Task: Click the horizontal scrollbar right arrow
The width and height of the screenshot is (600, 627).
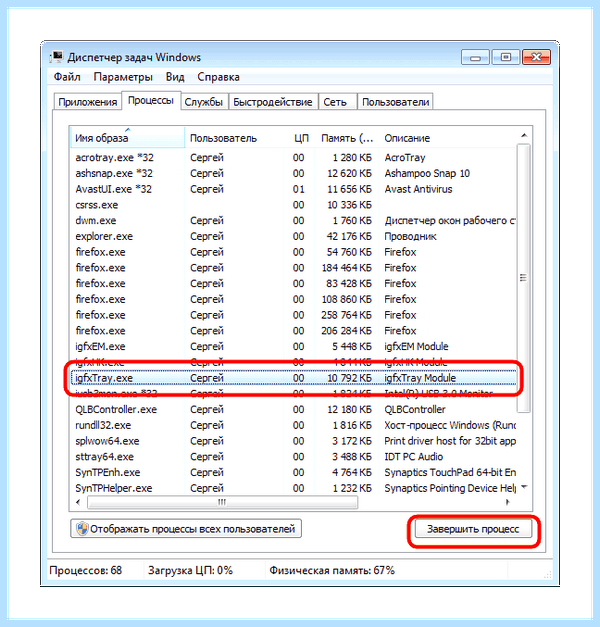Action: click(x=508, y=502)
